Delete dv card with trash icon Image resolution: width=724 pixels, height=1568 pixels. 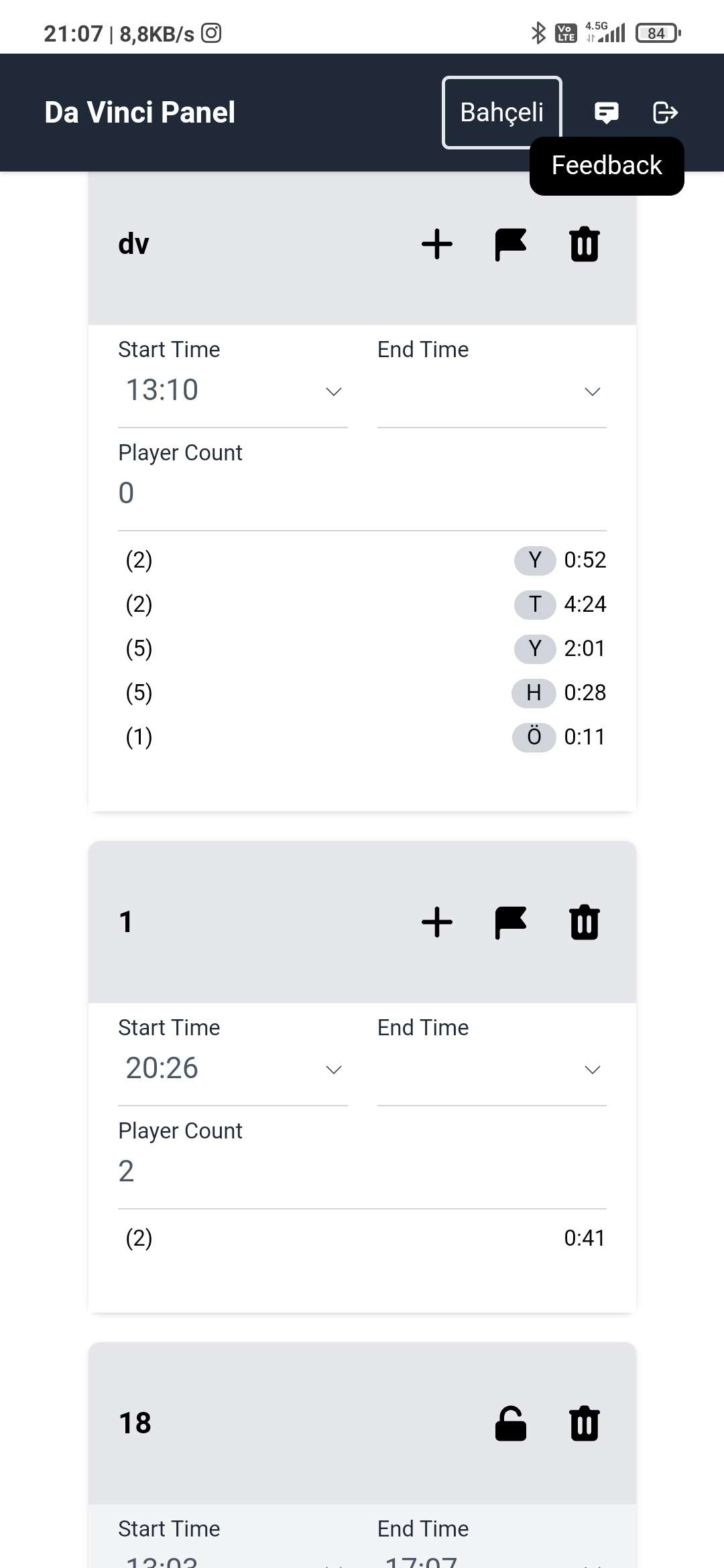click(585, 244)
